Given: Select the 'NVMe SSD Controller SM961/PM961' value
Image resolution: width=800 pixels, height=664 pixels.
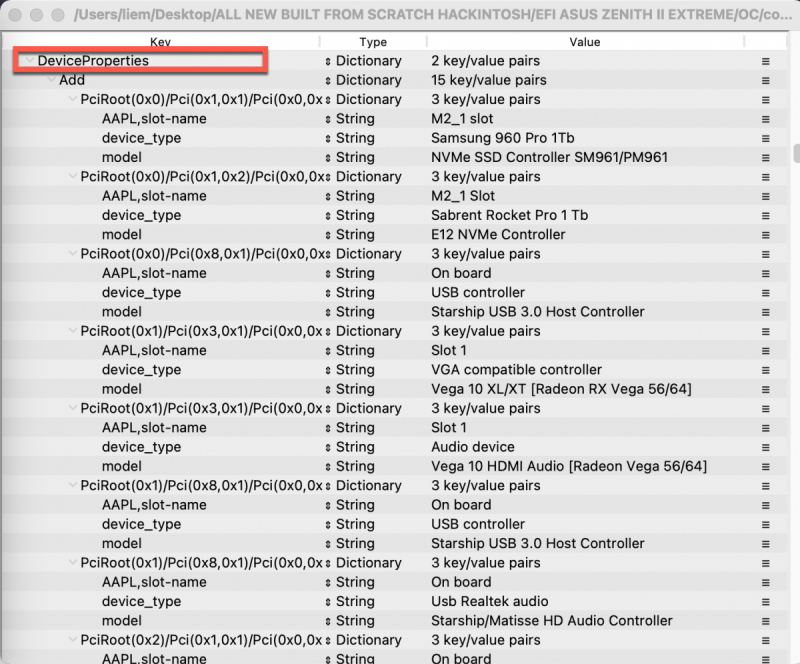Looking at the screenshot, I should click(x=549, y=157).
